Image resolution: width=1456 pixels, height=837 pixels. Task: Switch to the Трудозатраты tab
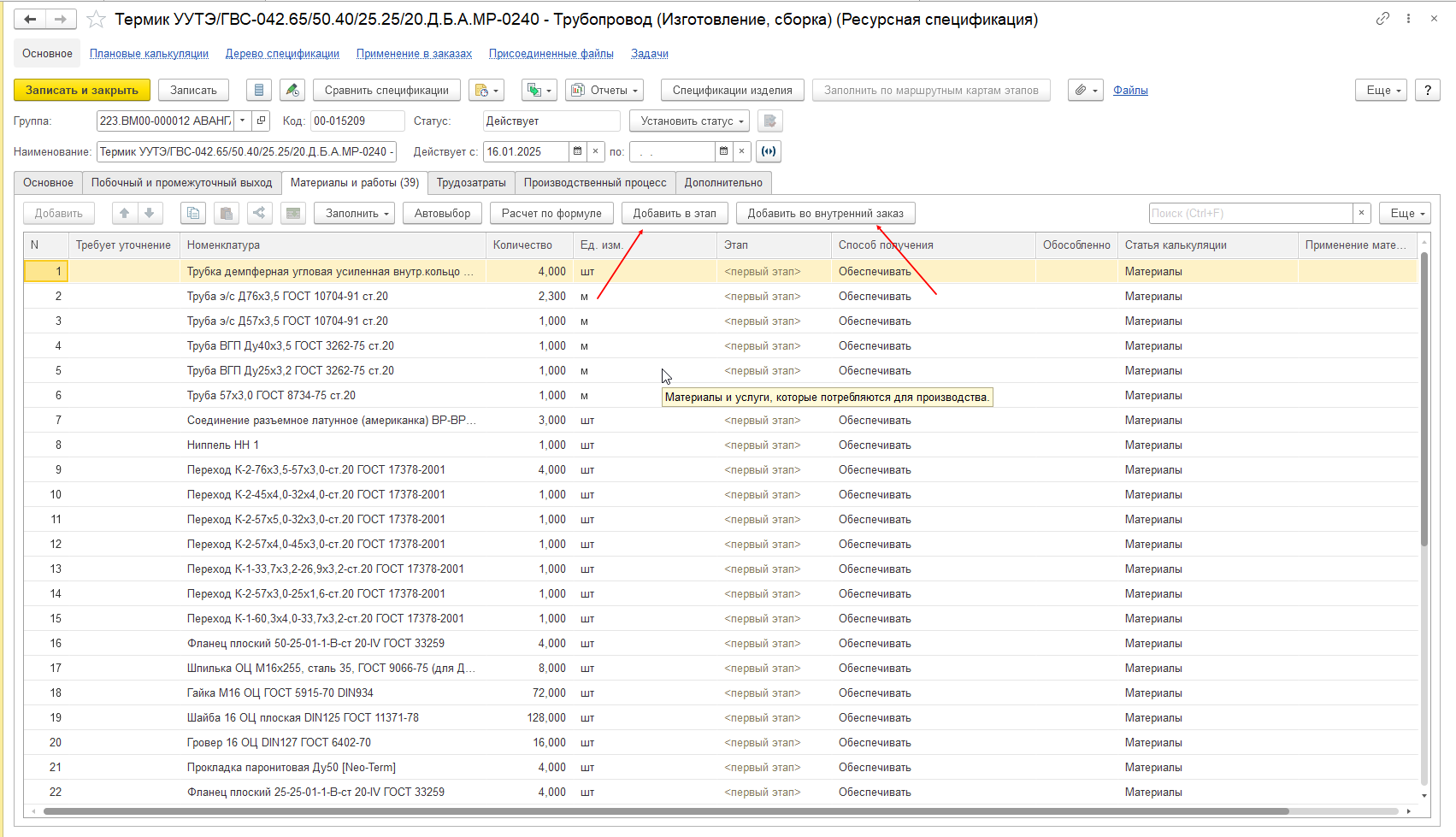[x=471, y=182]
